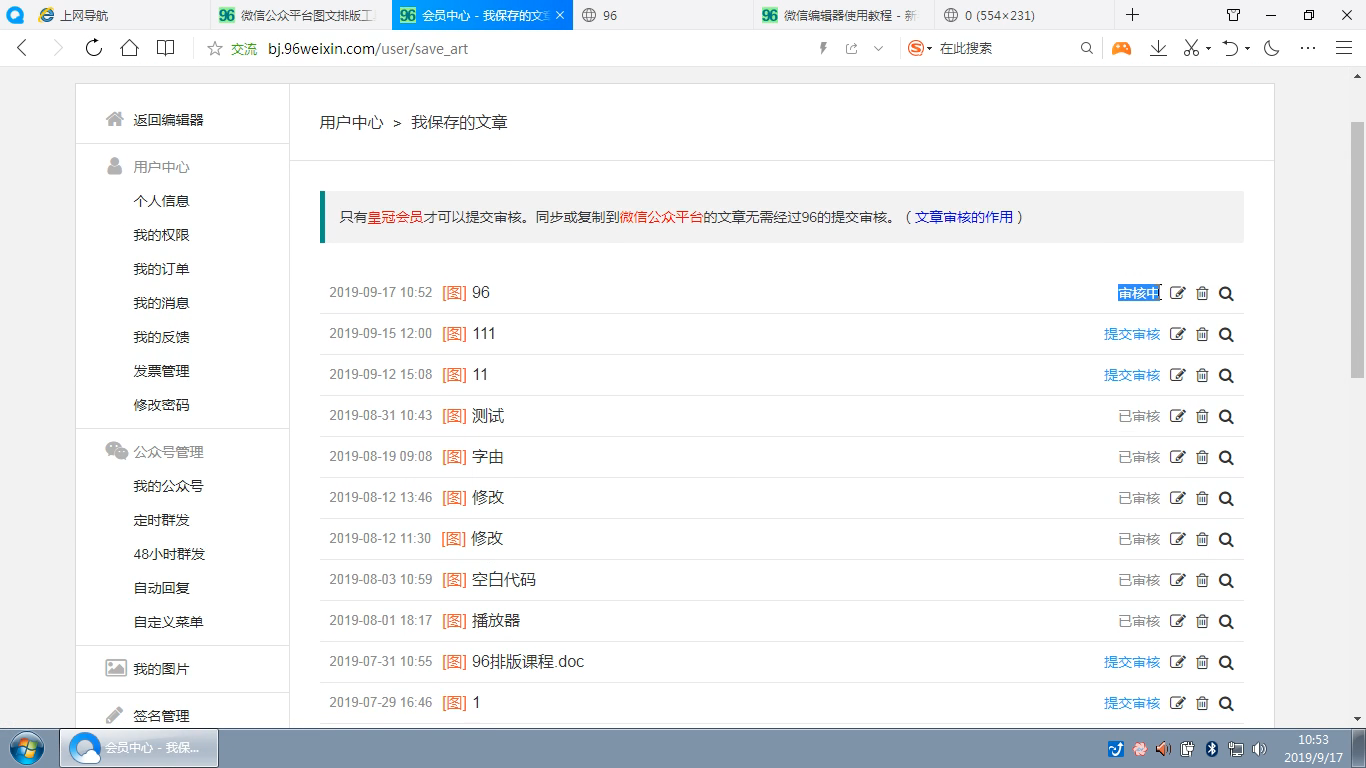This screenshot has height=768, width=1366.
Task: Open 我的订单 in the sidebar
Action: 161,269
